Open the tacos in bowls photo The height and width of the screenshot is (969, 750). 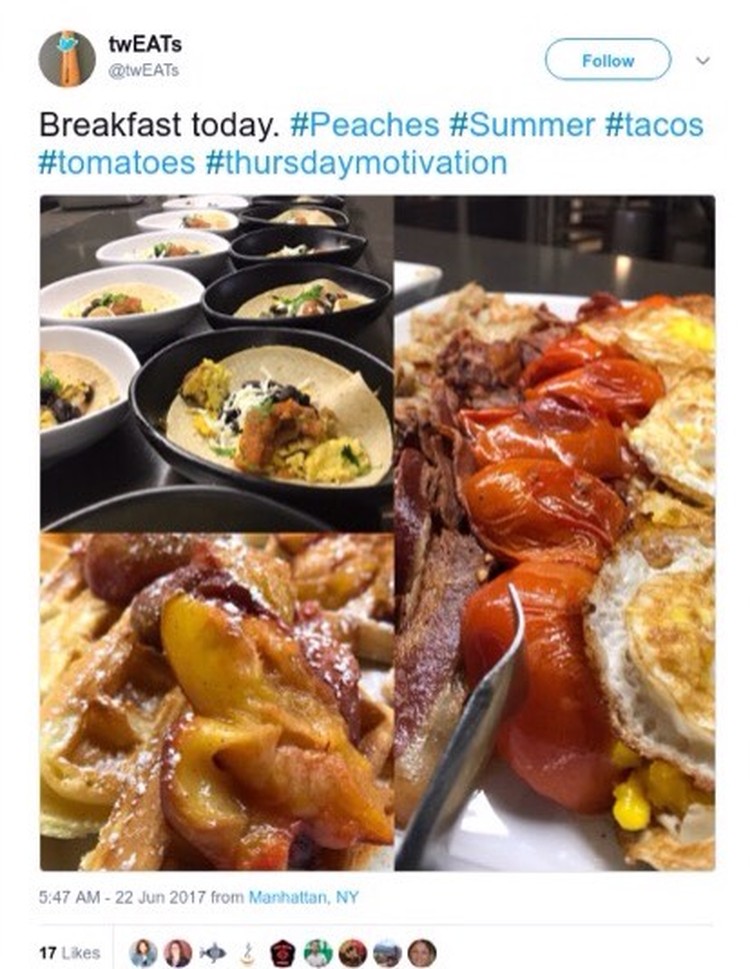[216, 363]
